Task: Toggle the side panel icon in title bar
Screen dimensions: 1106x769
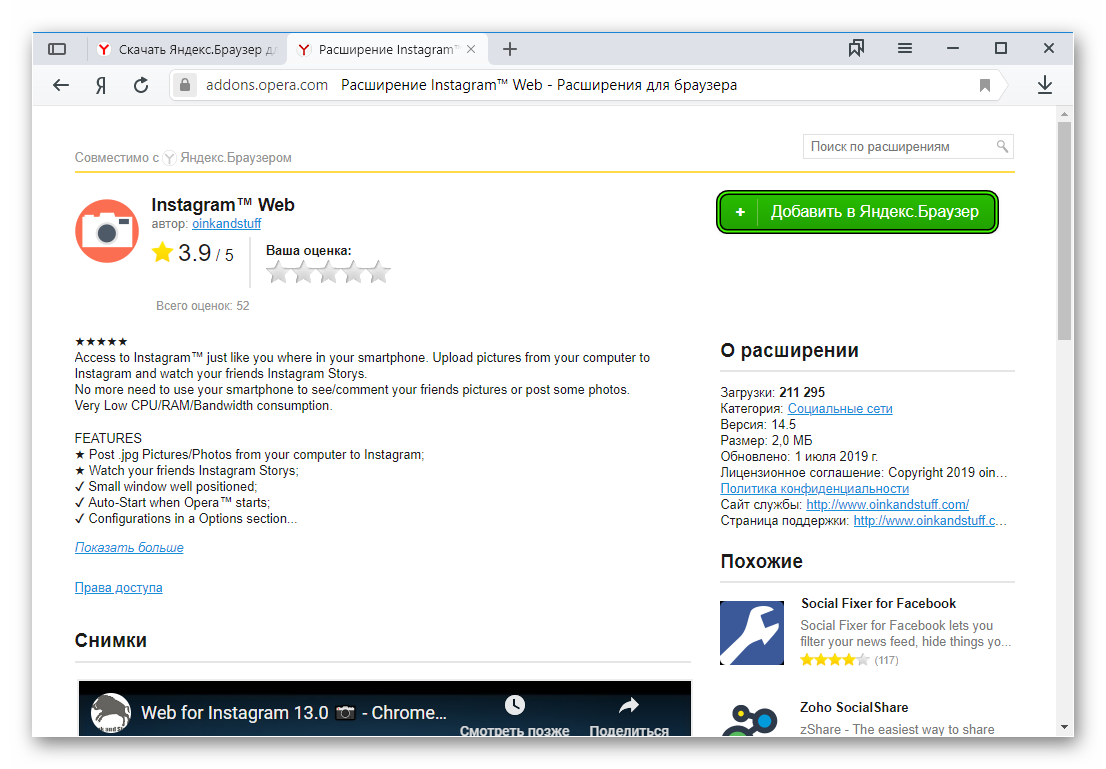Action: (x=57, y=49)
